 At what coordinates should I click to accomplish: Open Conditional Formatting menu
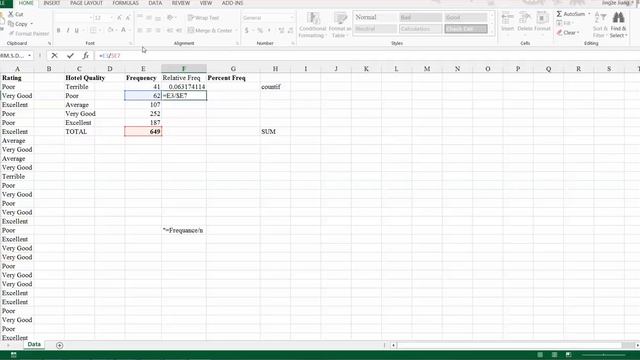coord(312,25)
